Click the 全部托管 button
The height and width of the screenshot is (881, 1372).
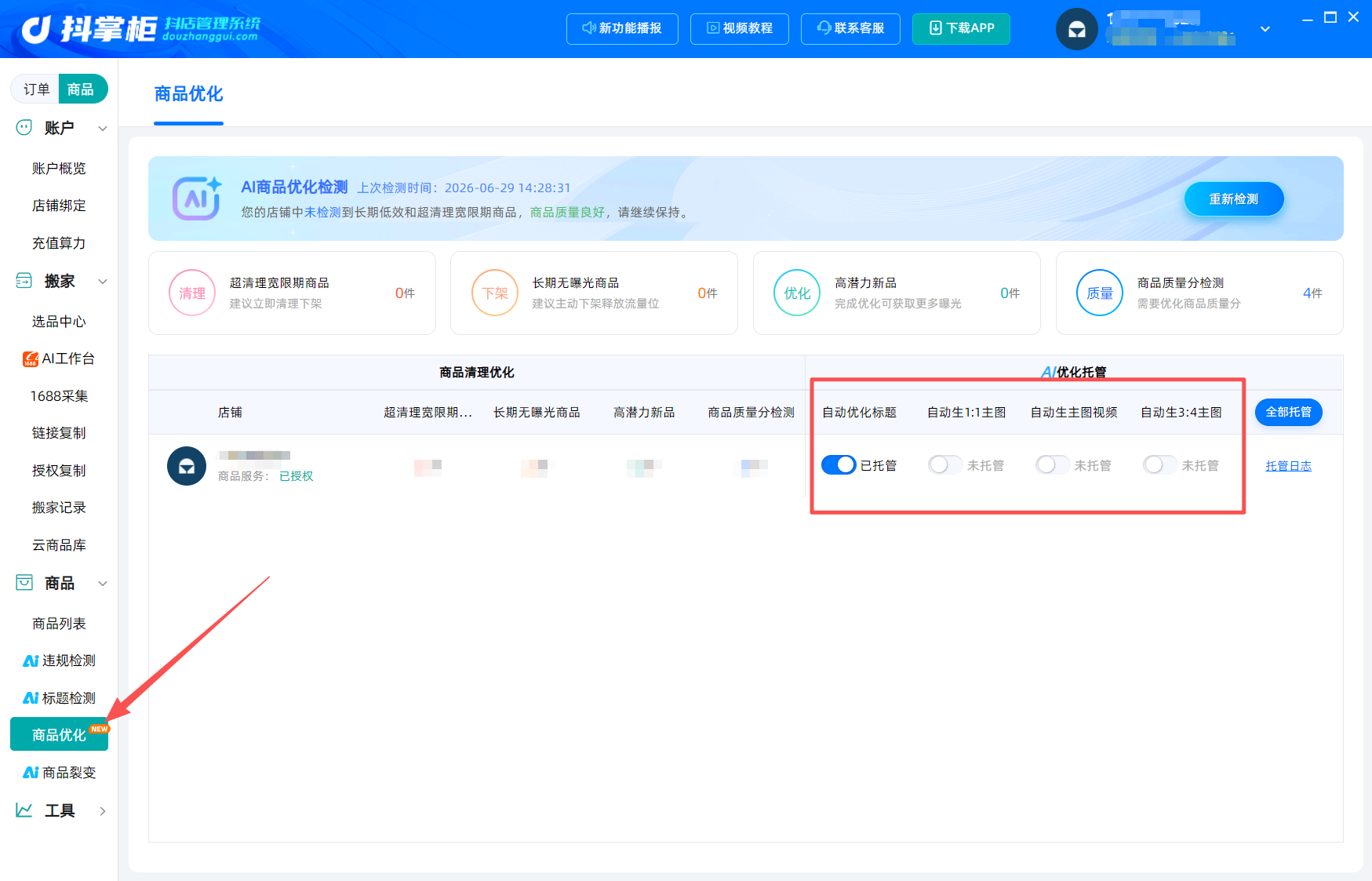pos(1288,412)
